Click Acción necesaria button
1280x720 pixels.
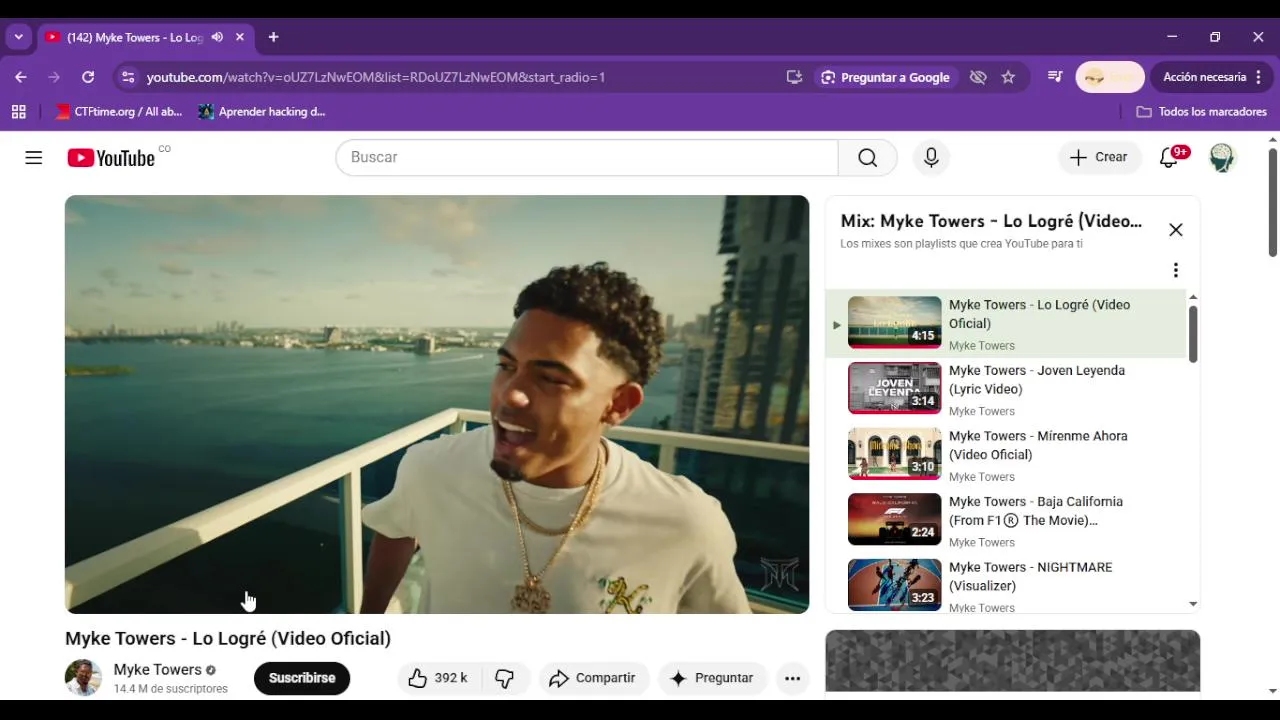click(1204, 77)
